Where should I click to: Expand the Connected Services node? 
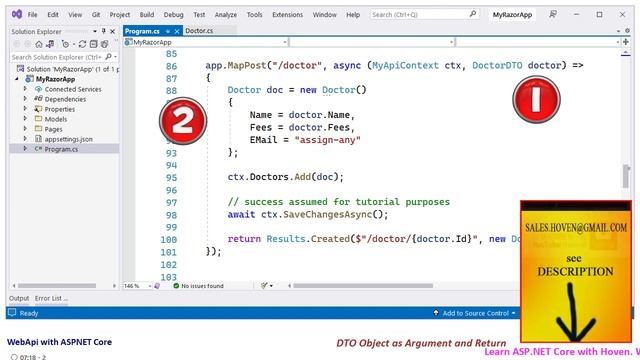point(25,89)
